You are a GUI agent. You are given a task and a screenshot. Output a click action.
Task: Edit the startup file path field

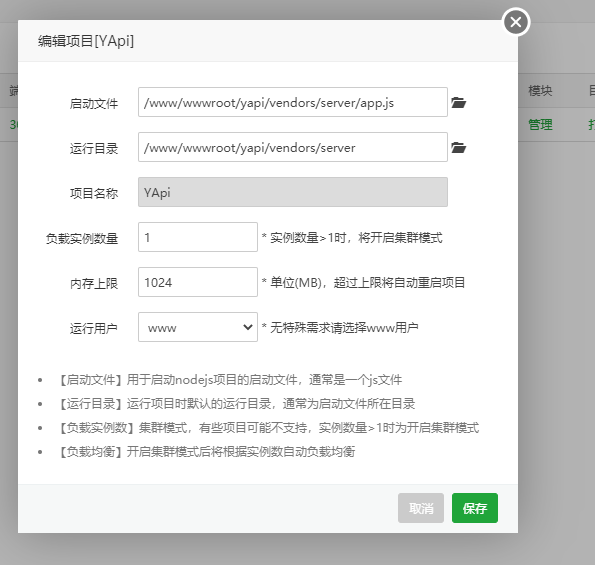click(x=293, y=102)
